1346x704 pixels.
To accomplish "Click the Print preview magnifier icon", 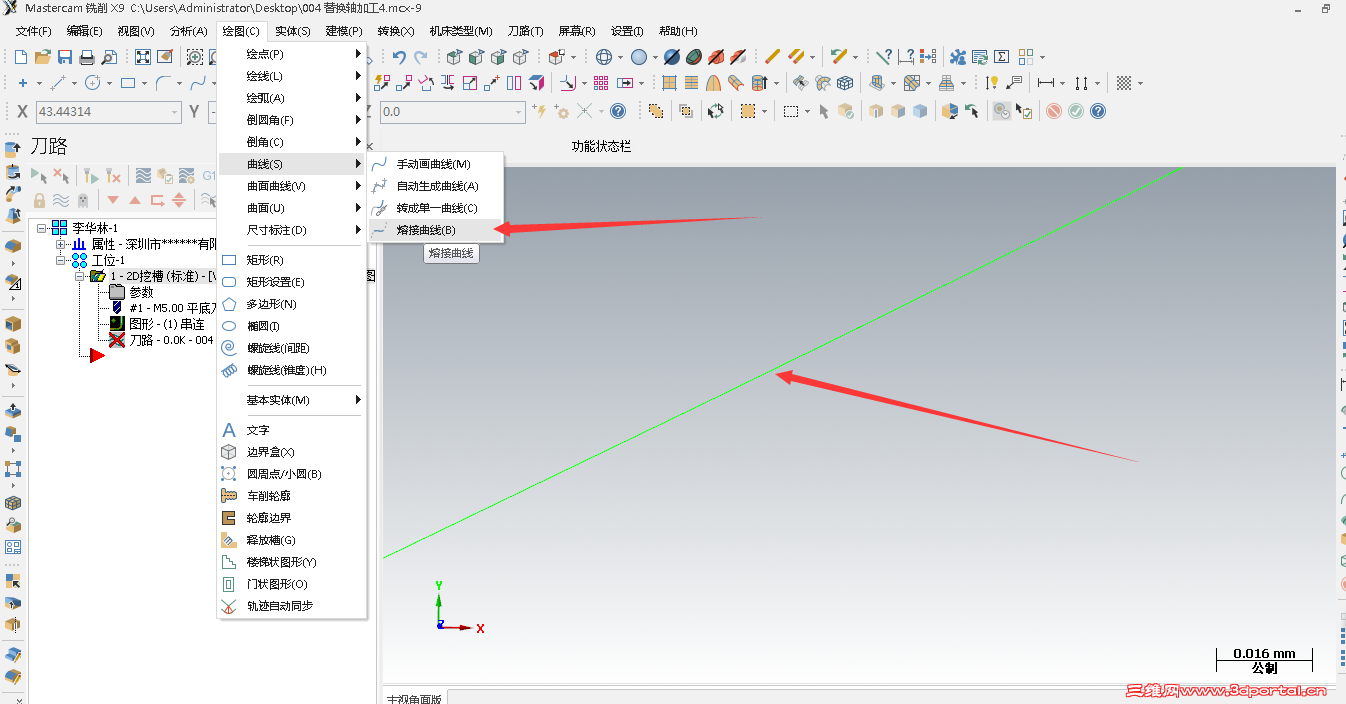I will pos(109,57).
